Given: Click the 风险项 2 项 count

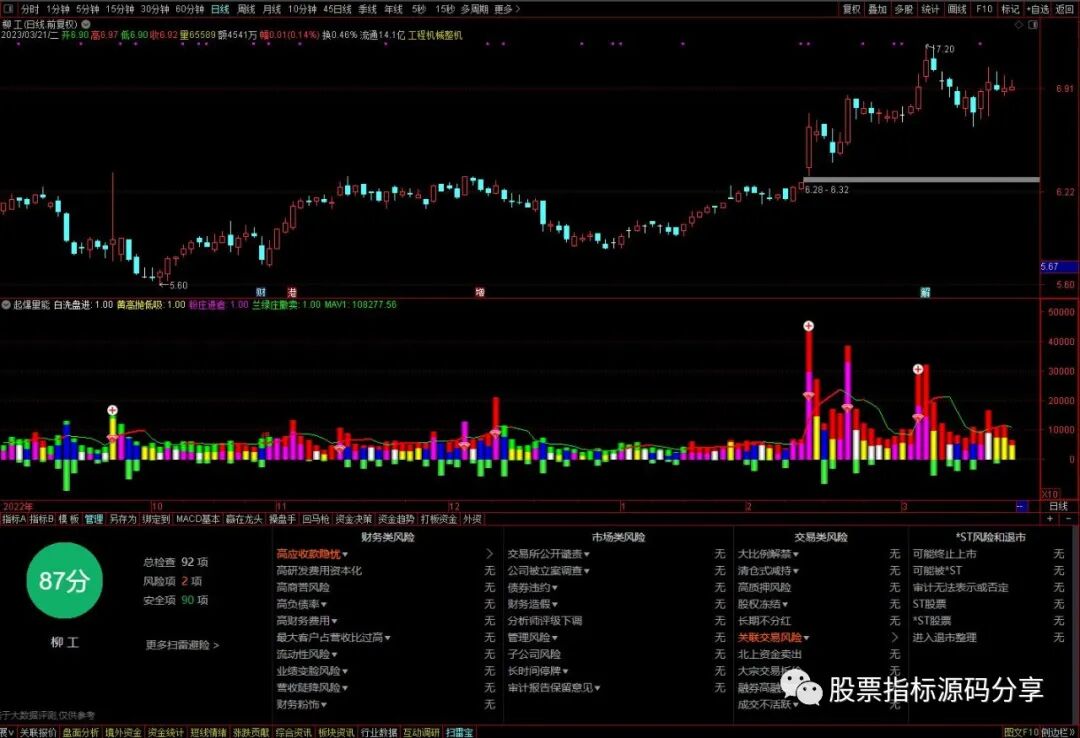Looking at the screenshot, I should point(172,581).
